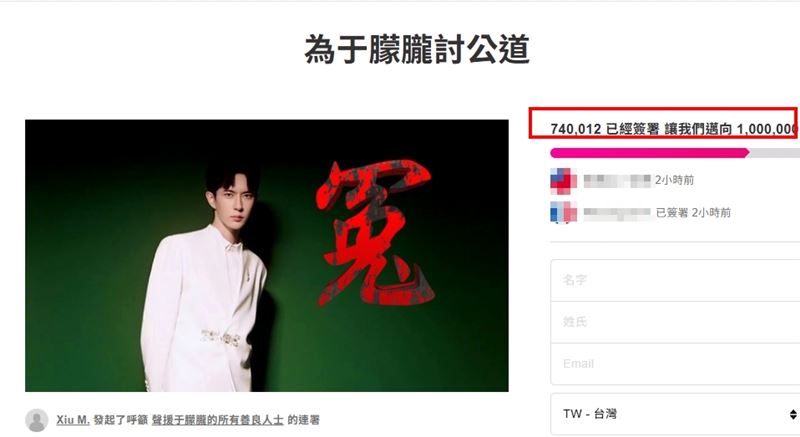Click the 為于朦朧討公道 page title

point(417,50)
